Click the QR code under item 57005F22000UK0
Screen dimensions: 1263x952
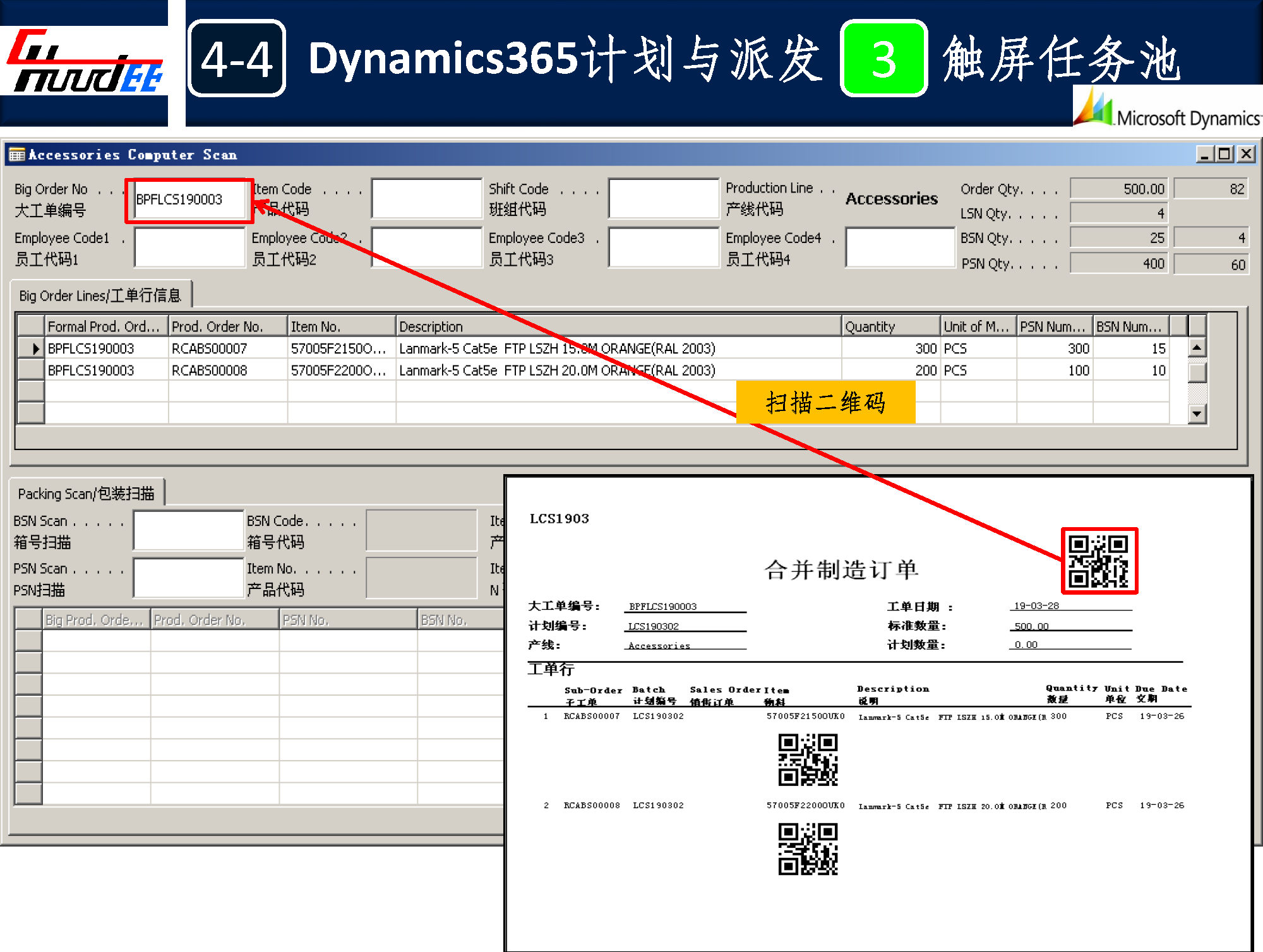point(808,848)
